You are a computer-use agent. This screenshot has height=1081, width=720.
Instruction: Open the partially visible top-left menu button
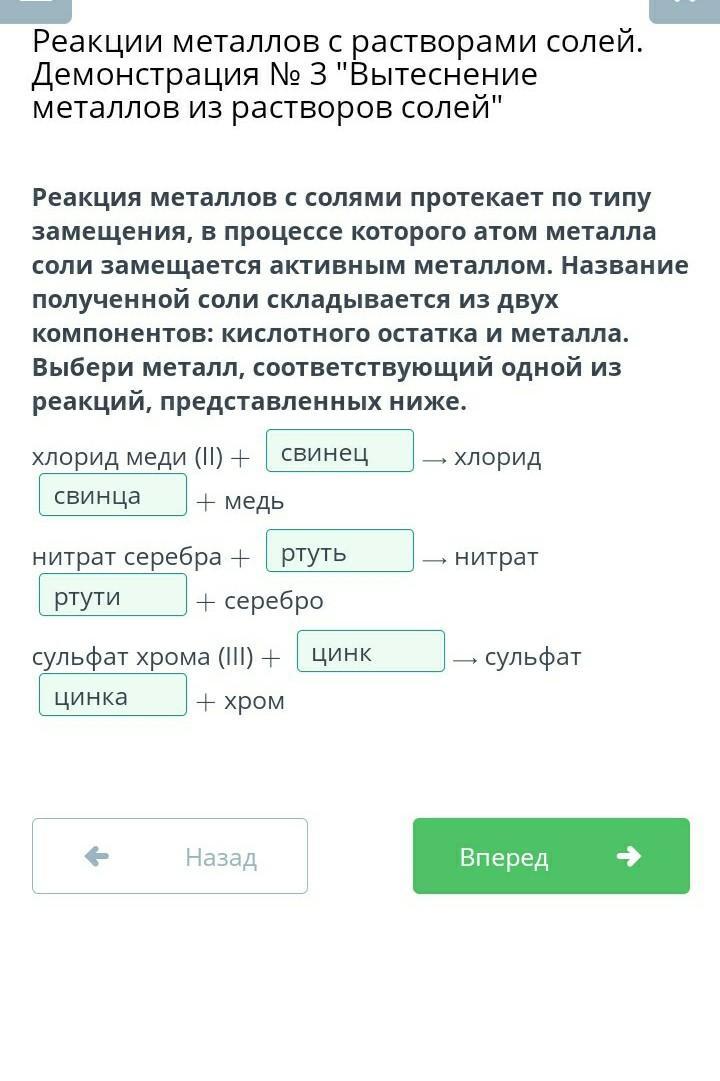point(36,10)
